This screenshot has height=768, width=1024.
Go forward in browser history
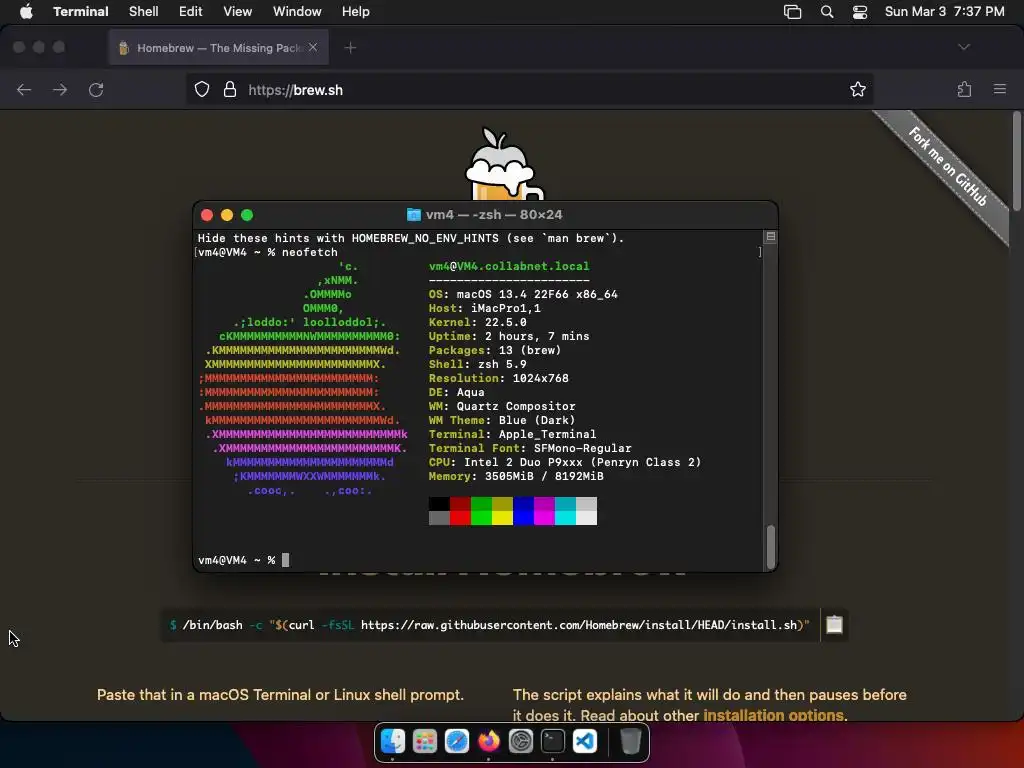click(x=60, y=89)
